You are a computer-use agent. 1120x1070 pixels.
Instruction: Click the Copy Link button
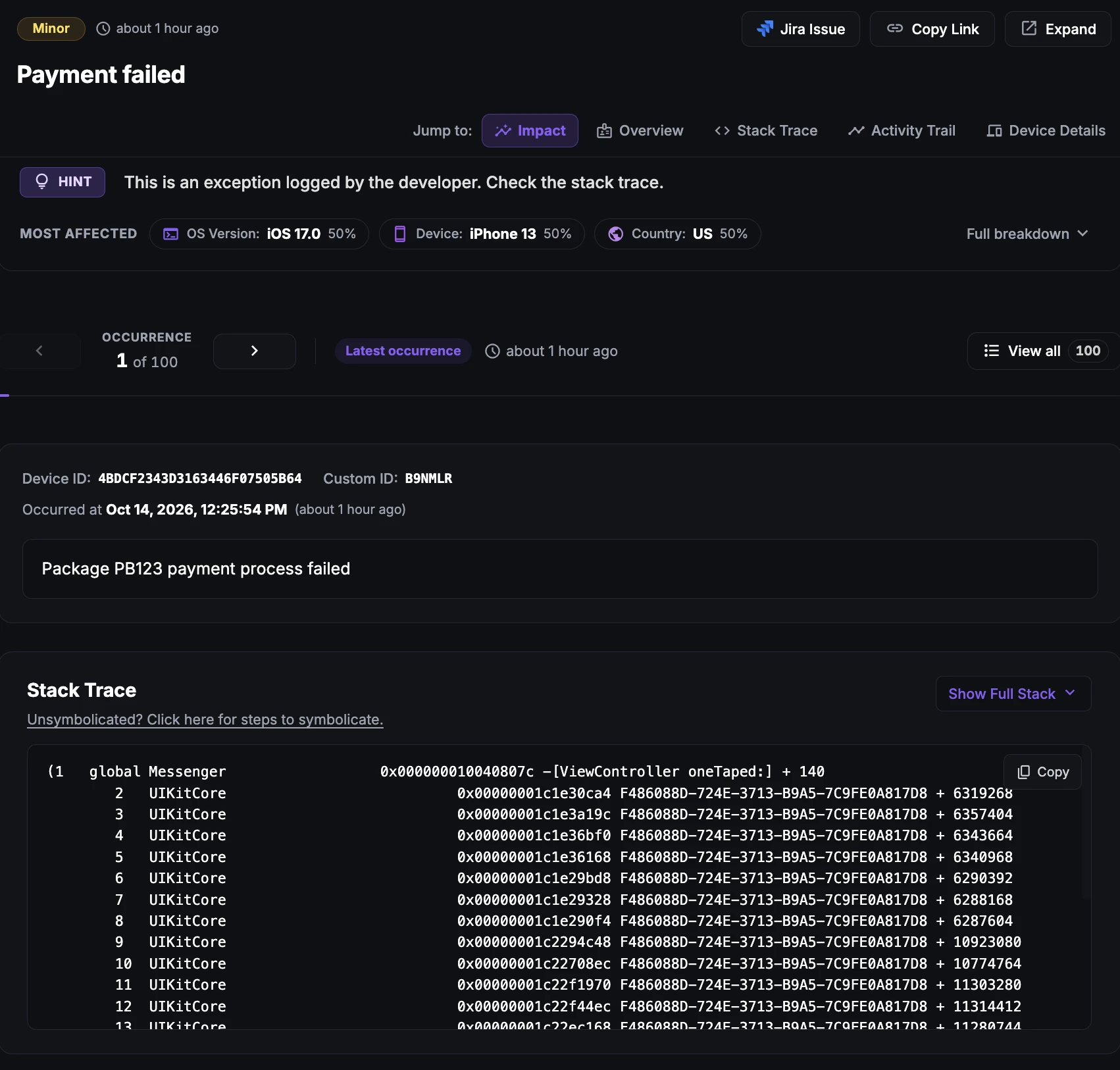[x=932, y=29]
